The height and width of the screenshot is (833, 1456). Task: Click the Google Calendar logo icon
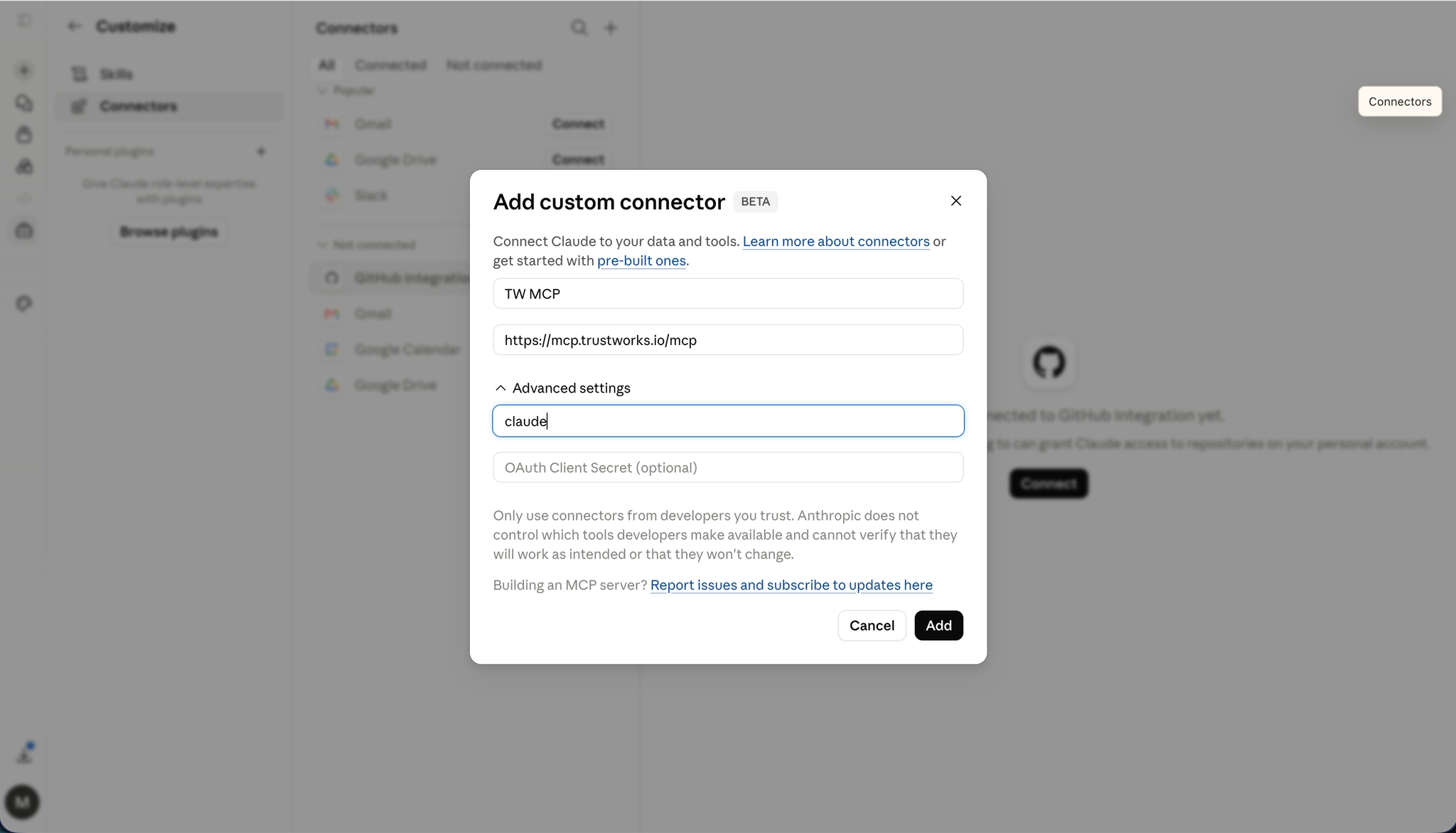pos(332,349)
